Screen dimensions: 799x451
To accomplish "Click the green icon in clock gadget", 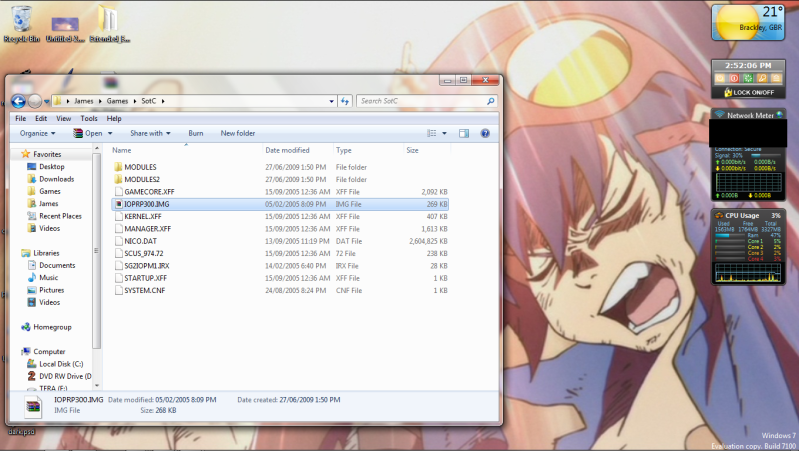I will point(748,78).
